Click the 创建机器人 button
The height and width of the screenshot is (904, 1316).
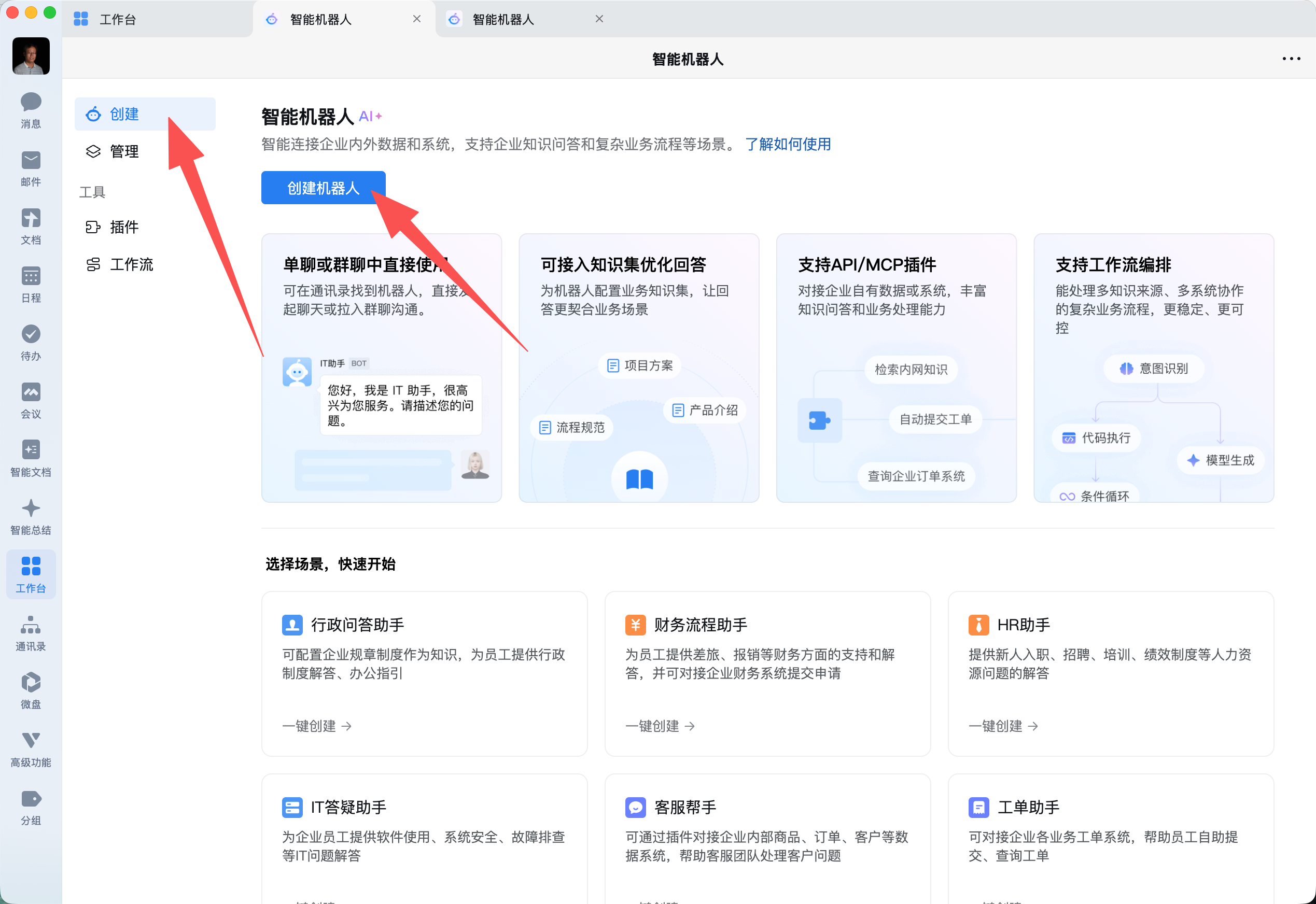point(323,188)
